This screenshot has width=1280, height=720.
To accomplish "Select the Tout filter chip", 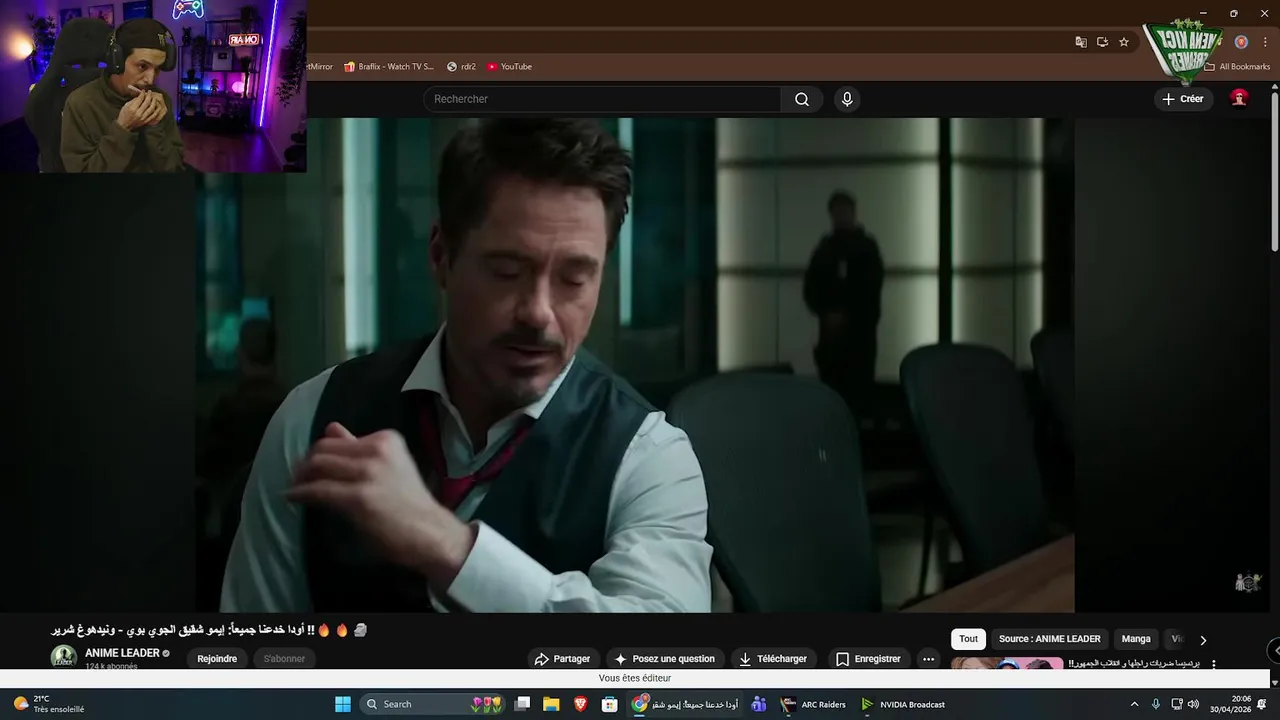I will click(969, 639).
